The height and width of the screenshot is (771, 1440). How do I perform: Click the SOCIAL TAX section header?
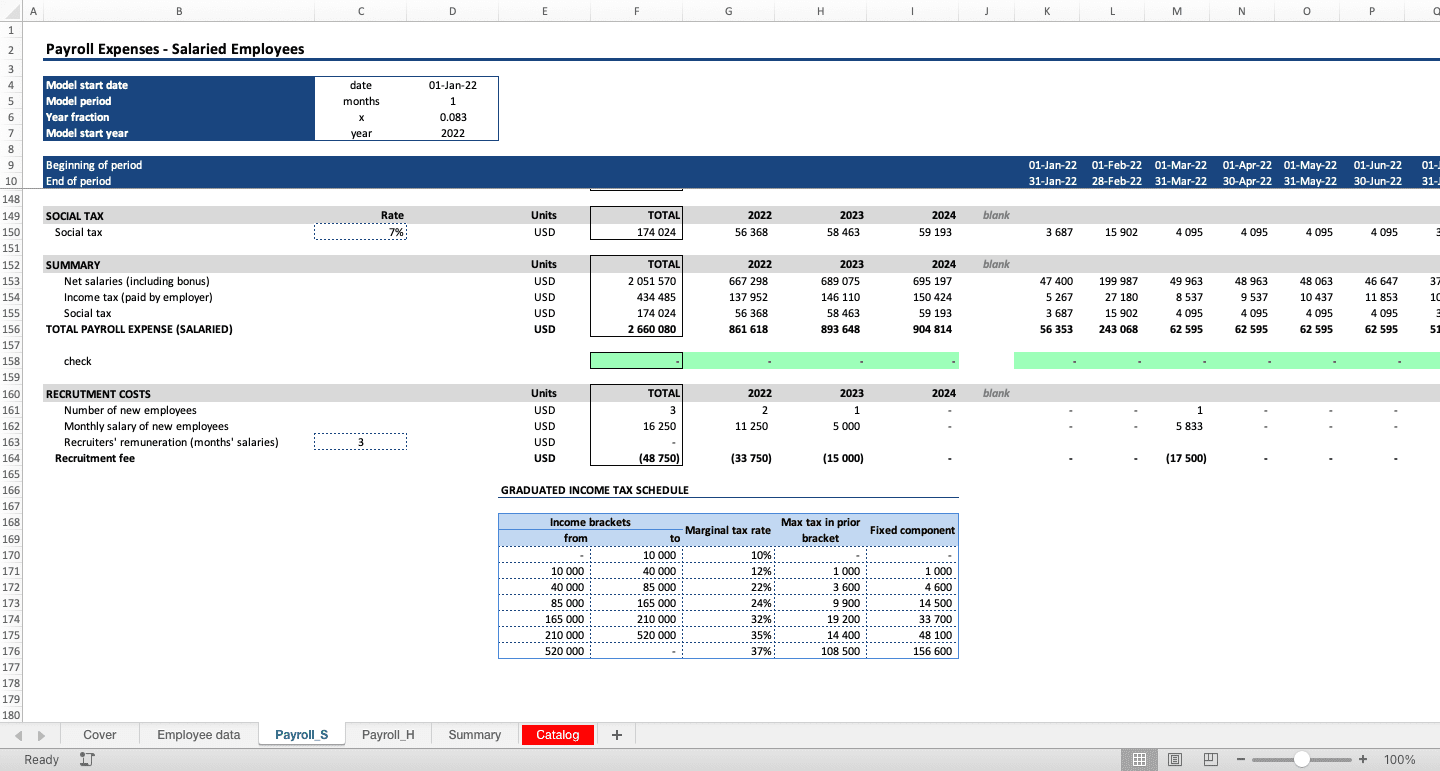click(x=75, y=215)
